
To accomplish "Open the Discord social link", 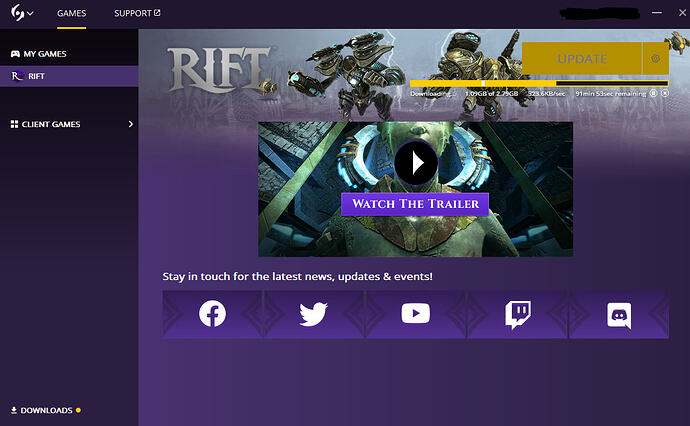I will point(619,314).
